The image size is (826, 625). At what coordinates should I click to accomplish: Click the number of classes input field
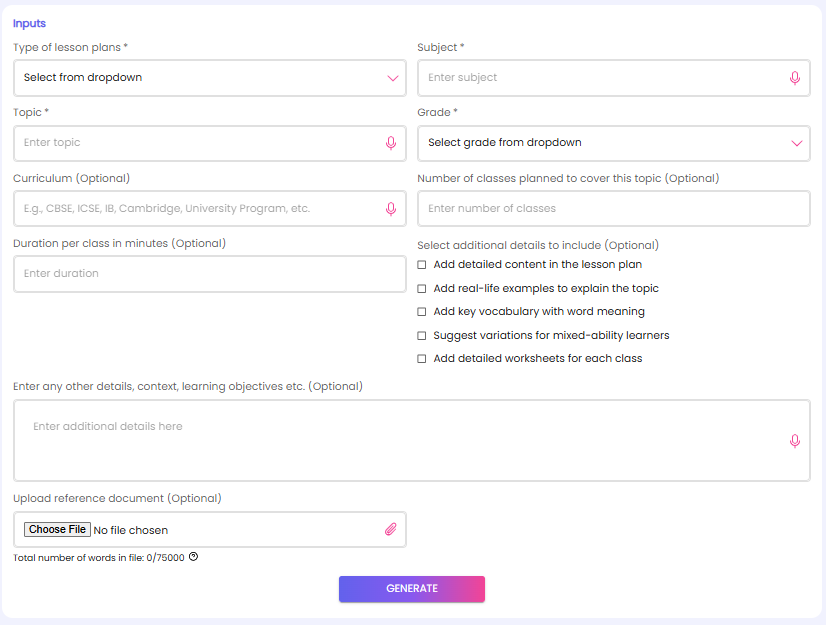point(614,209)
